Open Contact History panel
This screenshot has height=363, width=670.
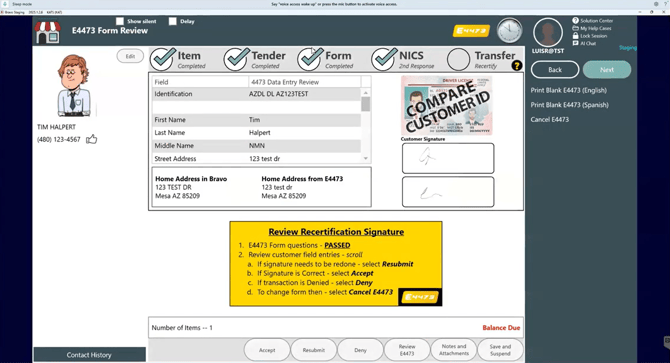tap(89, 355)
